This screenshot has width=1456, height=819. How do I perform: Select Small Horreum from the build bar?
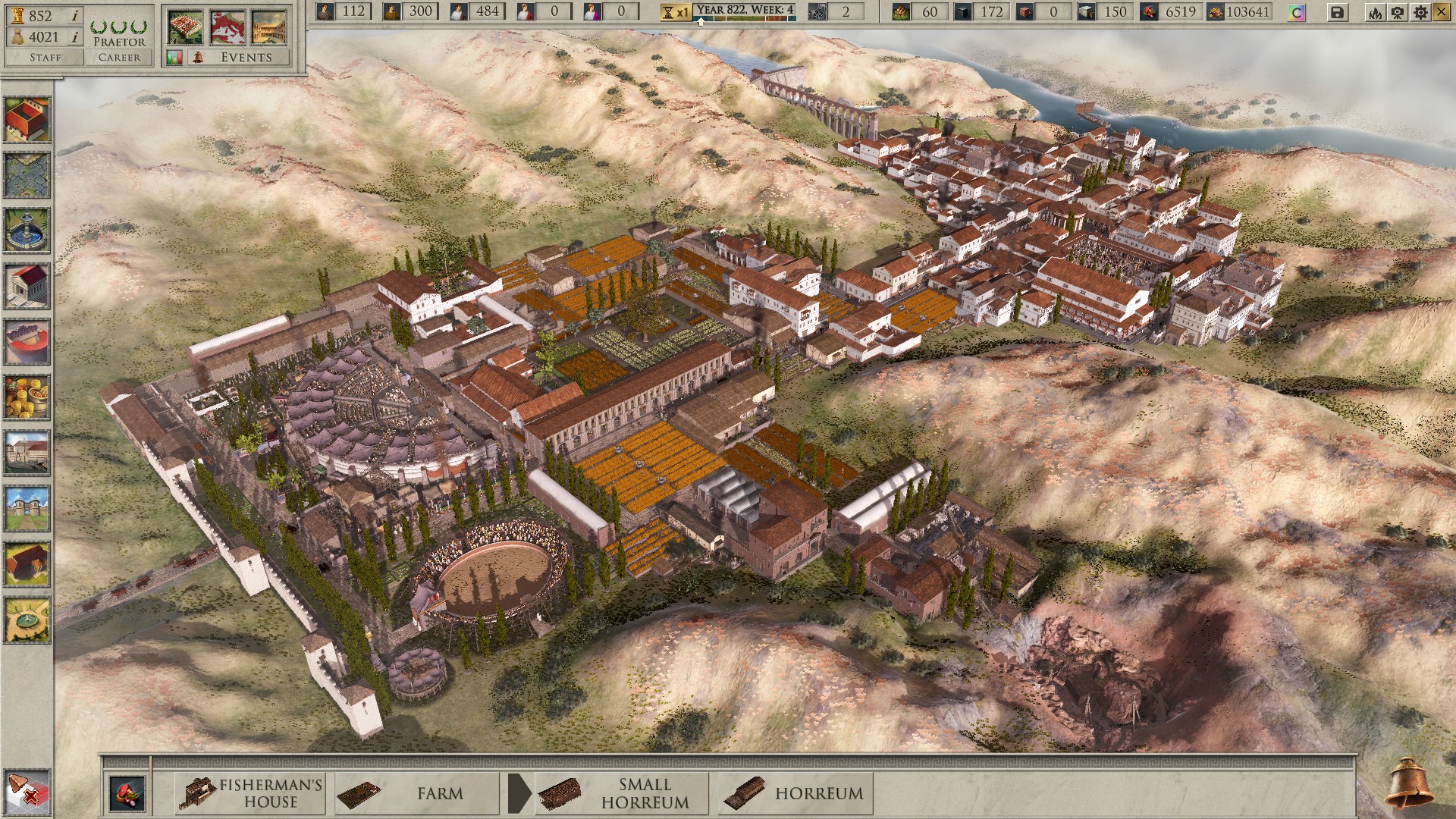622,793
